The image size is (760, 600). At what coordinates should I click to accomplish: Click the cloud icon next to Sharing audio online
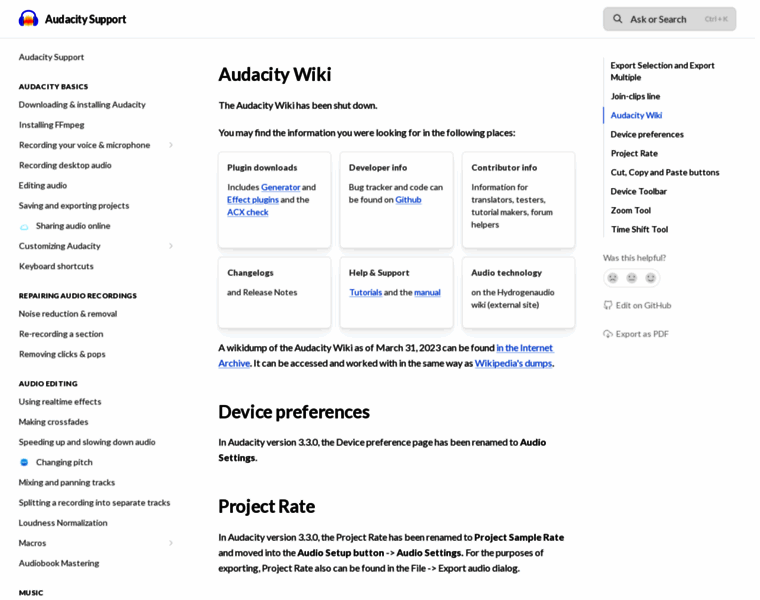[25, 226]
